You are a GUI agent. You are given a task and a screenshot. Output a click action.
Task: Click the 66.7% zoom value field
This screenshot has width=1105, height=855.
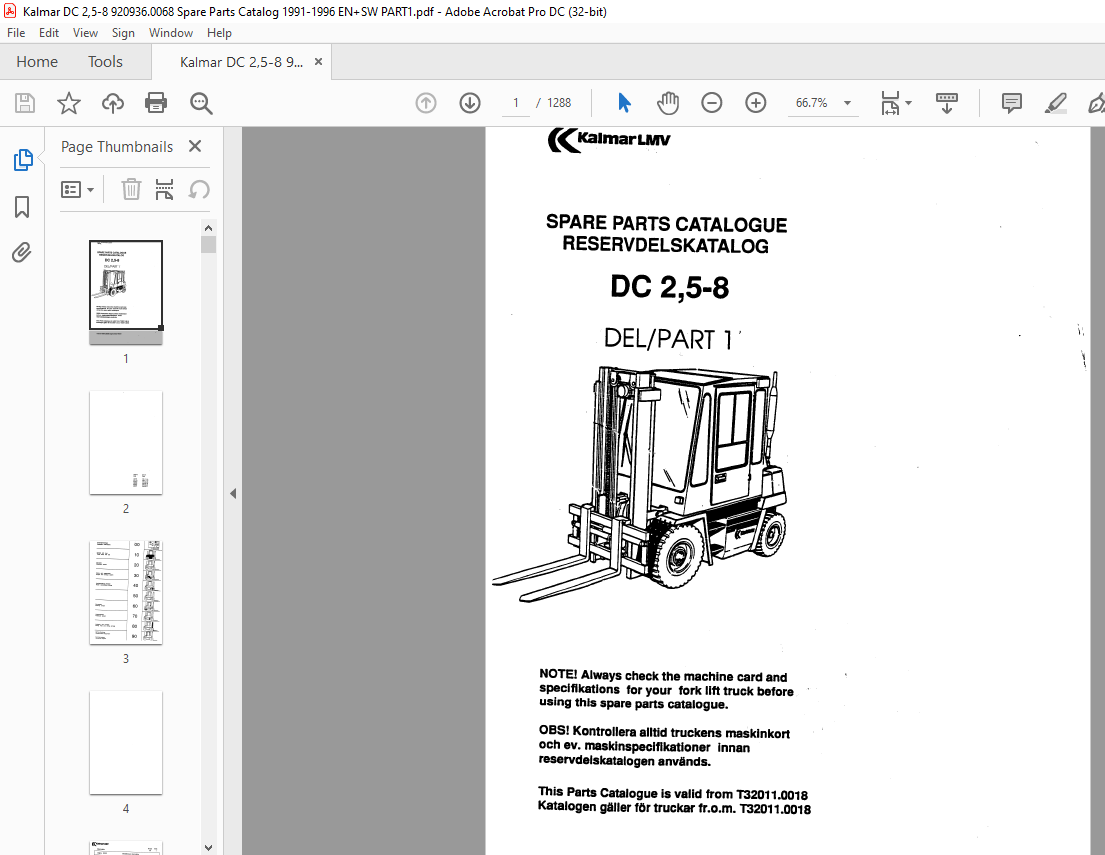811,103
